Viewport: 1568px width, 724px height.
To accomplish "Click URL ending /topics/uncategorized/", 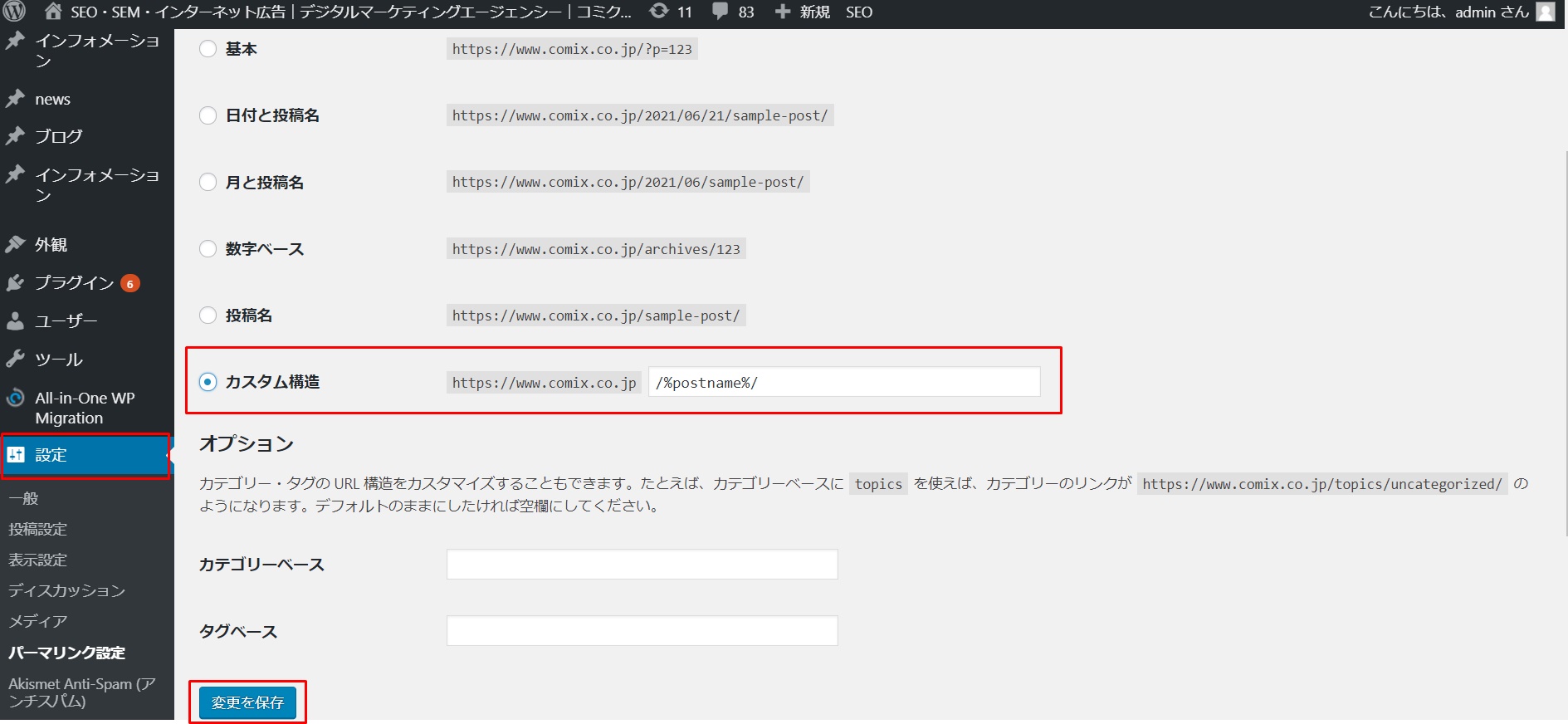I will coord(1322,484).
